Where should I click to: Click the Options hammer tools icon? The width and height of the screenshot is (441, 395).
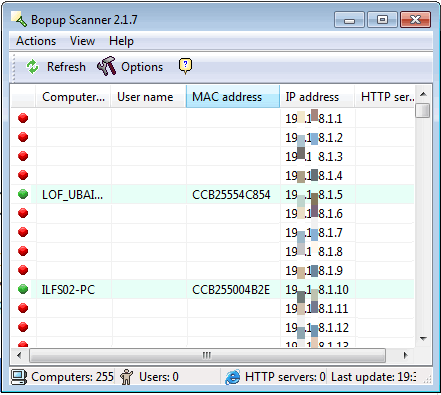pyautogui.click(x=107, y=66)
